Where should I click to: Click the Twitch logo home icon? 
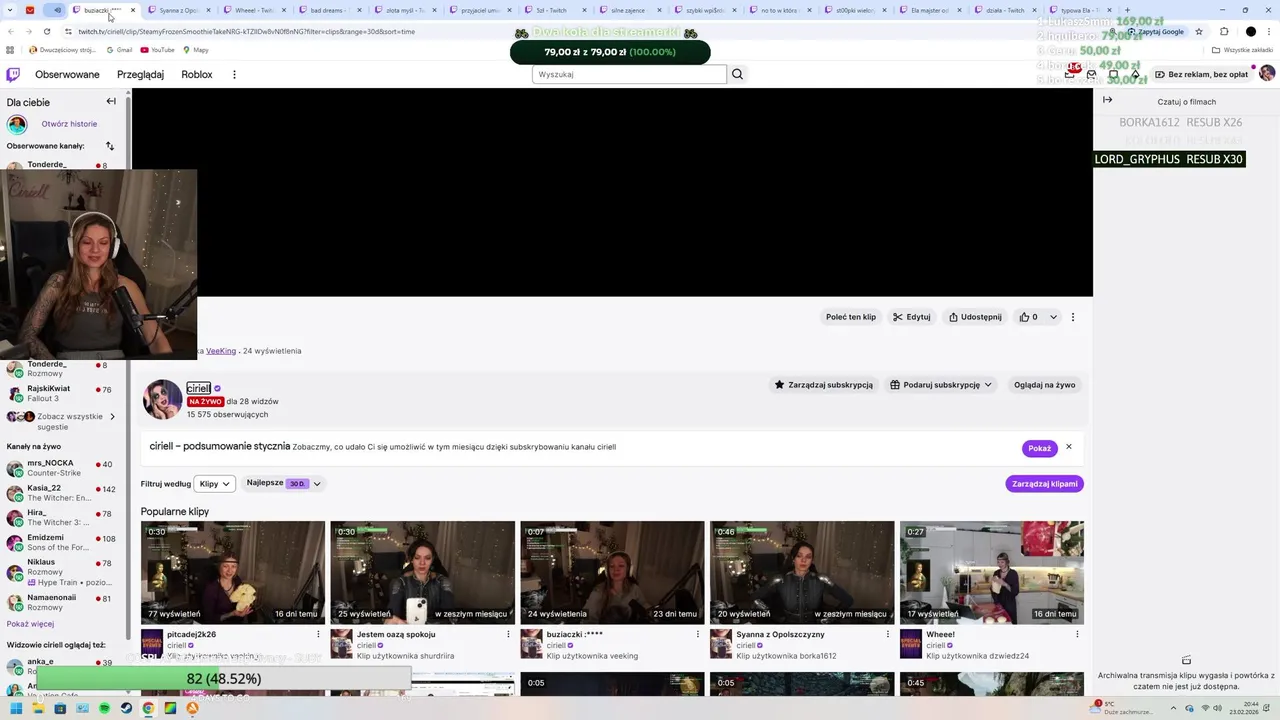pos(13,74)
